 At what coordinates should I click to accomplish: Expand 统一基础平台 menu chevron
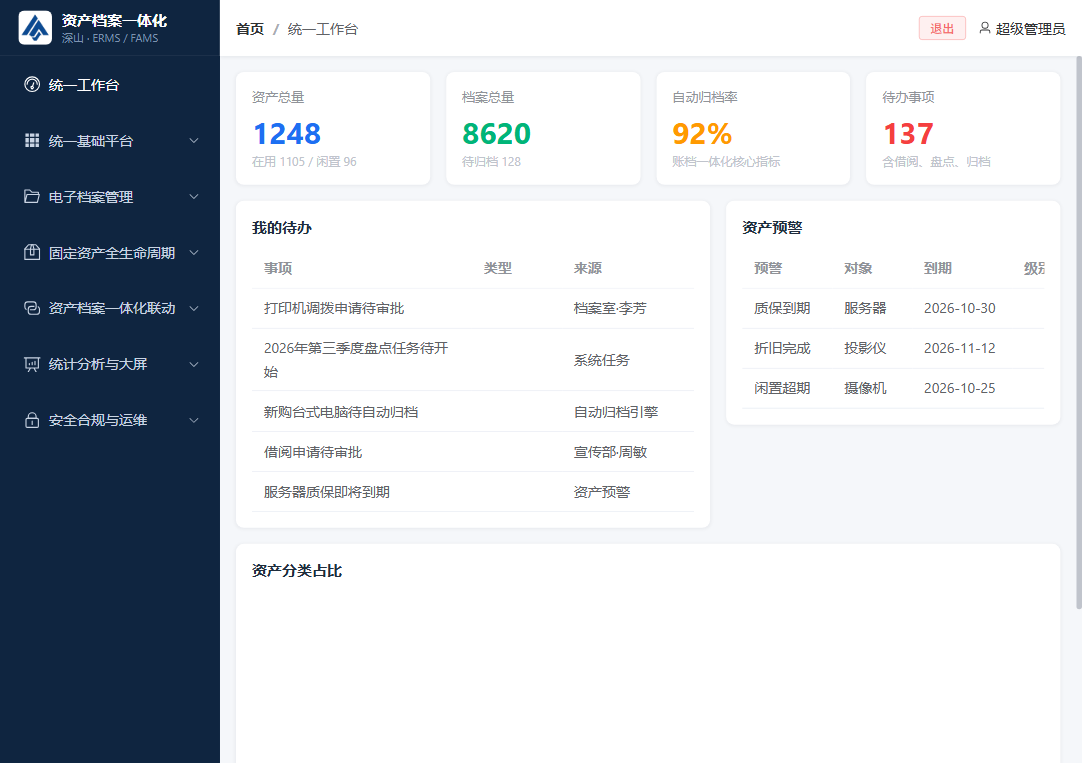[194, 141]
